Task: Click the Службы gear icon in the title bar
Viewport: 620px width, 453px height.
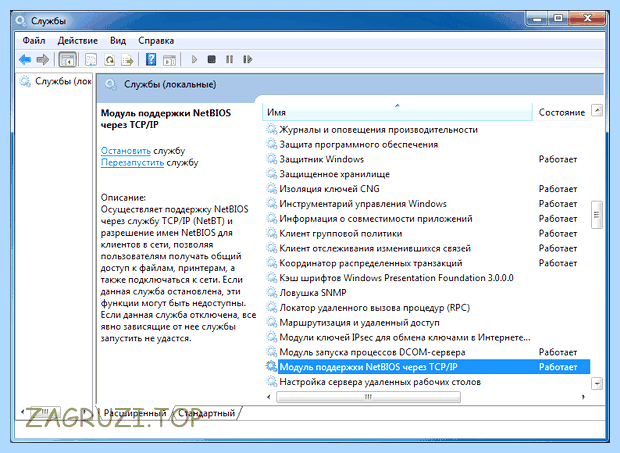Action: tap(20, 21)
